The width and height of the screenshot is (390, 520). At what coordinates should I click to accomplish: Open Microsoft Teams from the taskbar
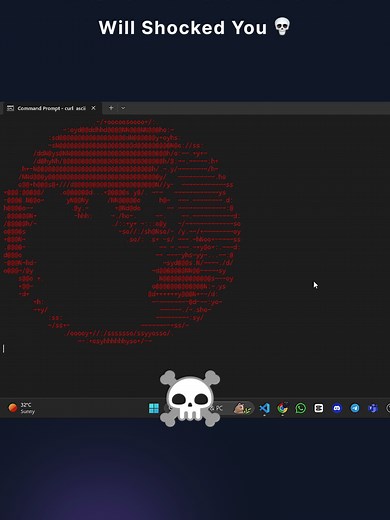tap(373, 408)
